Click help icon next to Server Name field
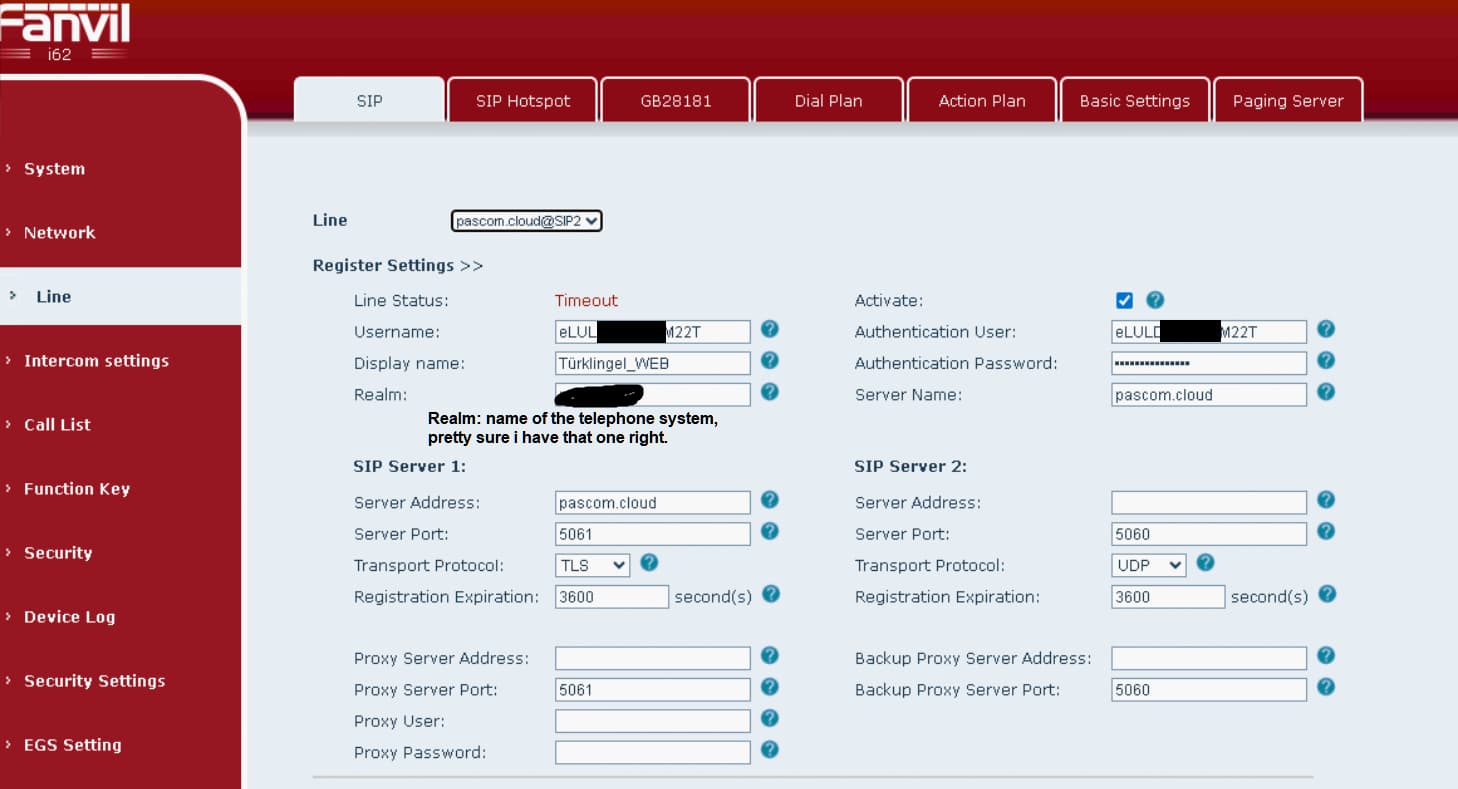This screenshot has height=789, width=1458. tap(1325, 393)
